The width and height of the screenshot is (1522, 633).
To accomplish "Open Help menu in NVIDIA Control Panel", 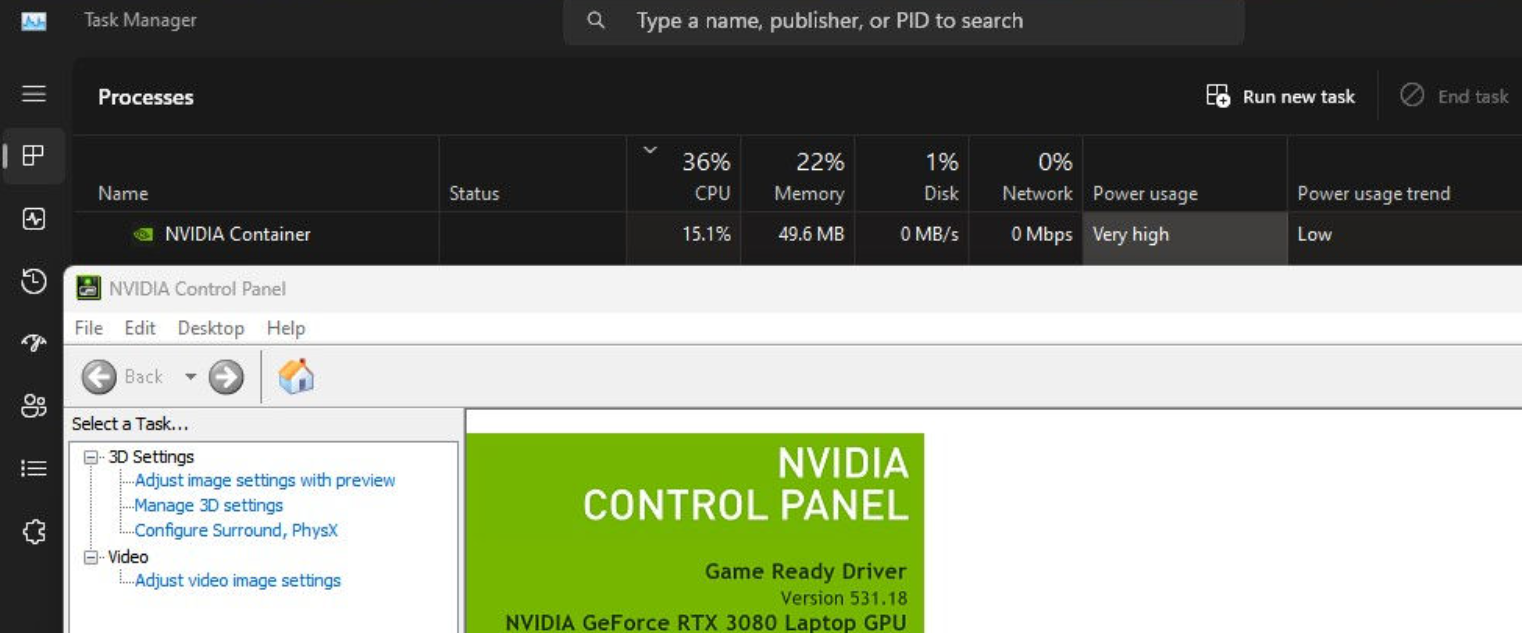I will (286, 328).
